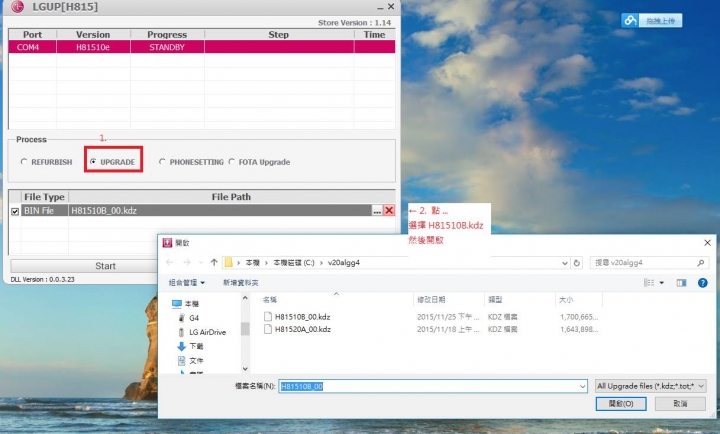
Task: Remove BIN file with red X icon
Action: tap(389, 210)
